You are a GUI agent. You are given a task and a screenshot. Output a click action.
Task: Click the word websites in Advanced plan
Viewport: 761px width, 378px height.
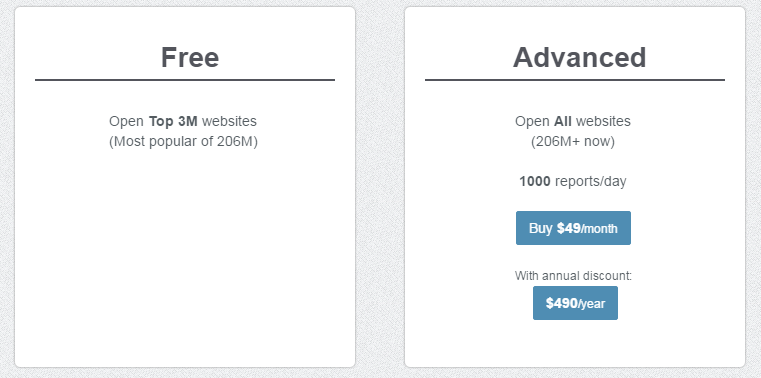point(603,121)
